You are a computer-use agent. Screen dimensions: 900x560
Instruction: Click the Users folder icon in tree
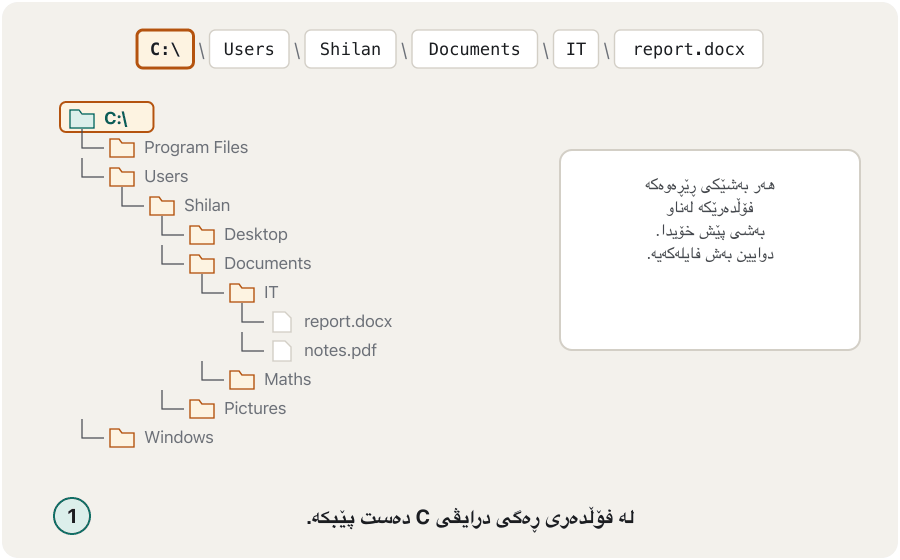point(122,177)
